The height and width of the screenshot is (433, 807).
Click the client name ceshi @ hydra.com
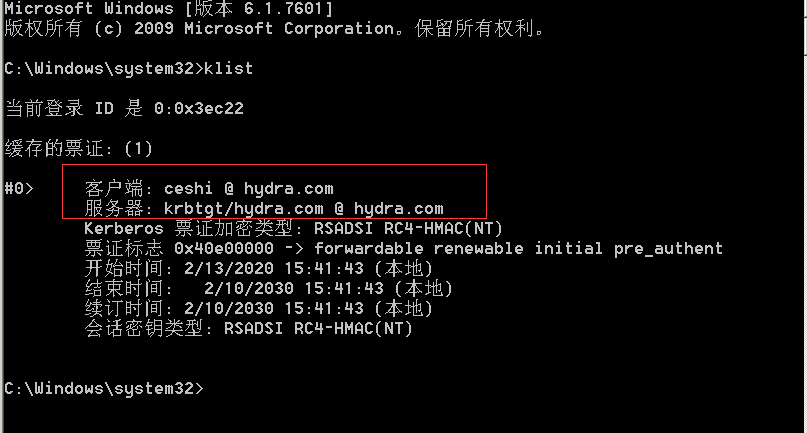[249, 188]
